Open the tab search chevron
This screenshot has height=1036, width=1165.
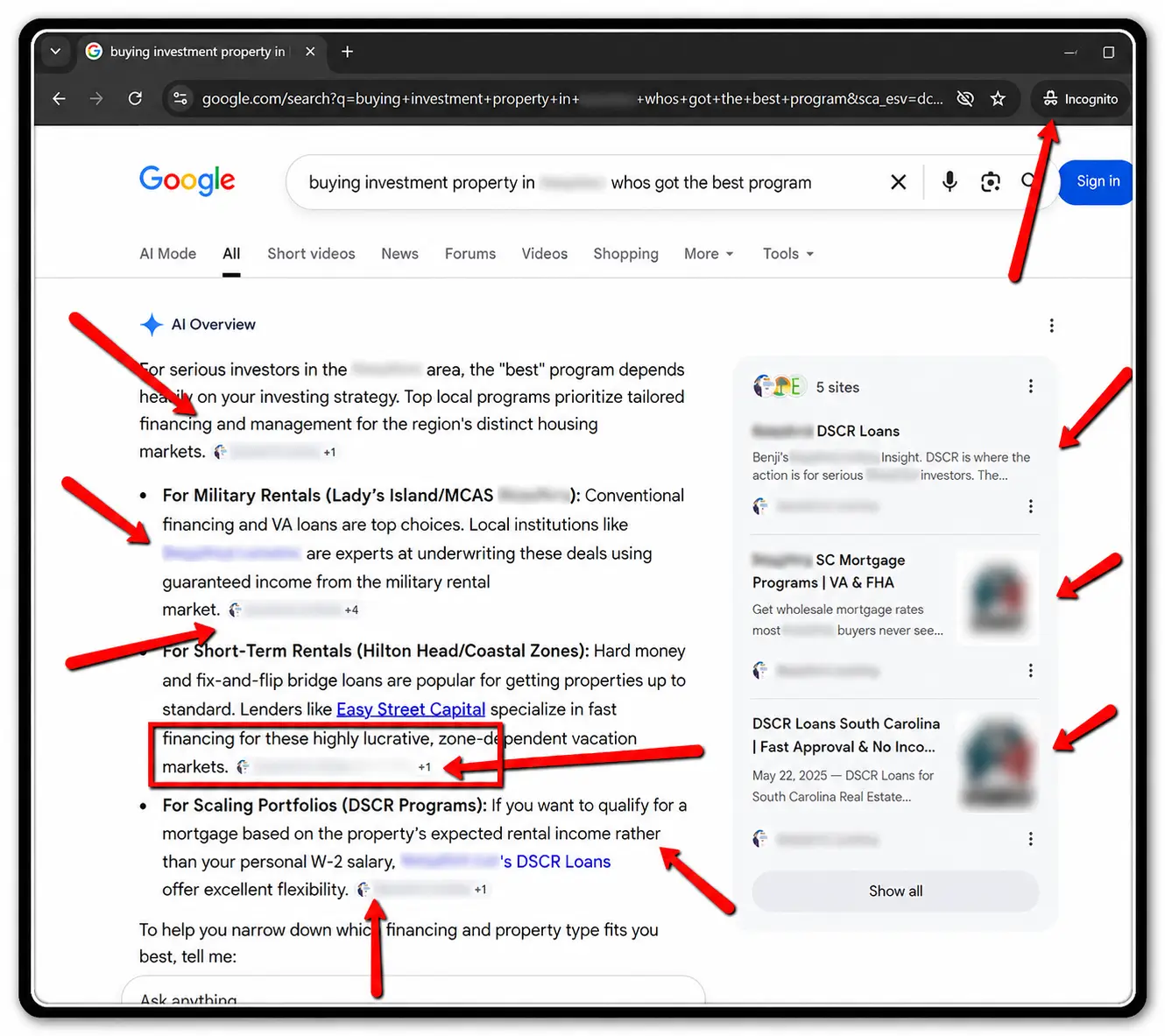[x=55, y=52]
